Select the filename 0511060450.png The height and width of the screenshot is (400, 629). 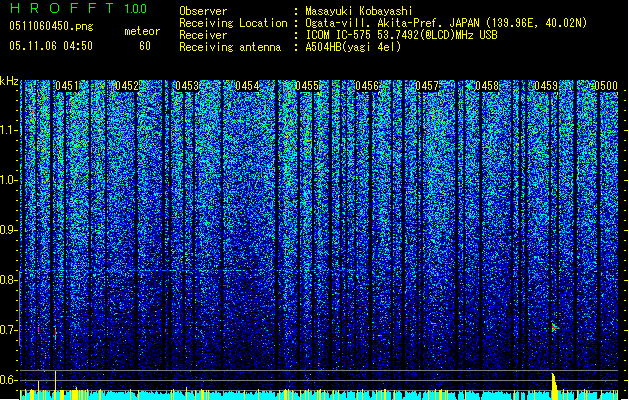[x=51, y=26]
